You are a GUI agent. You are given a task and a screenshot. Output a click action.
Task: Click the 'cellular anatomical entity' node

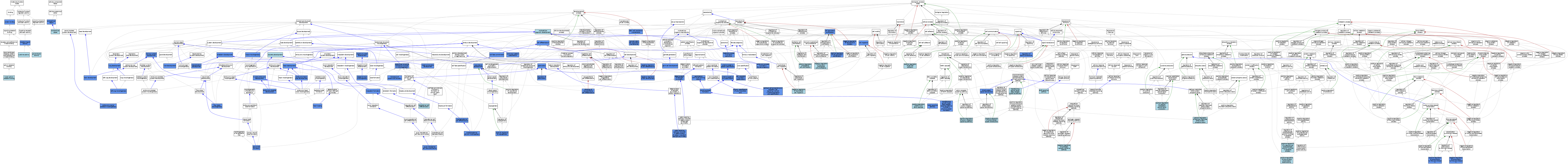point(55,12)
